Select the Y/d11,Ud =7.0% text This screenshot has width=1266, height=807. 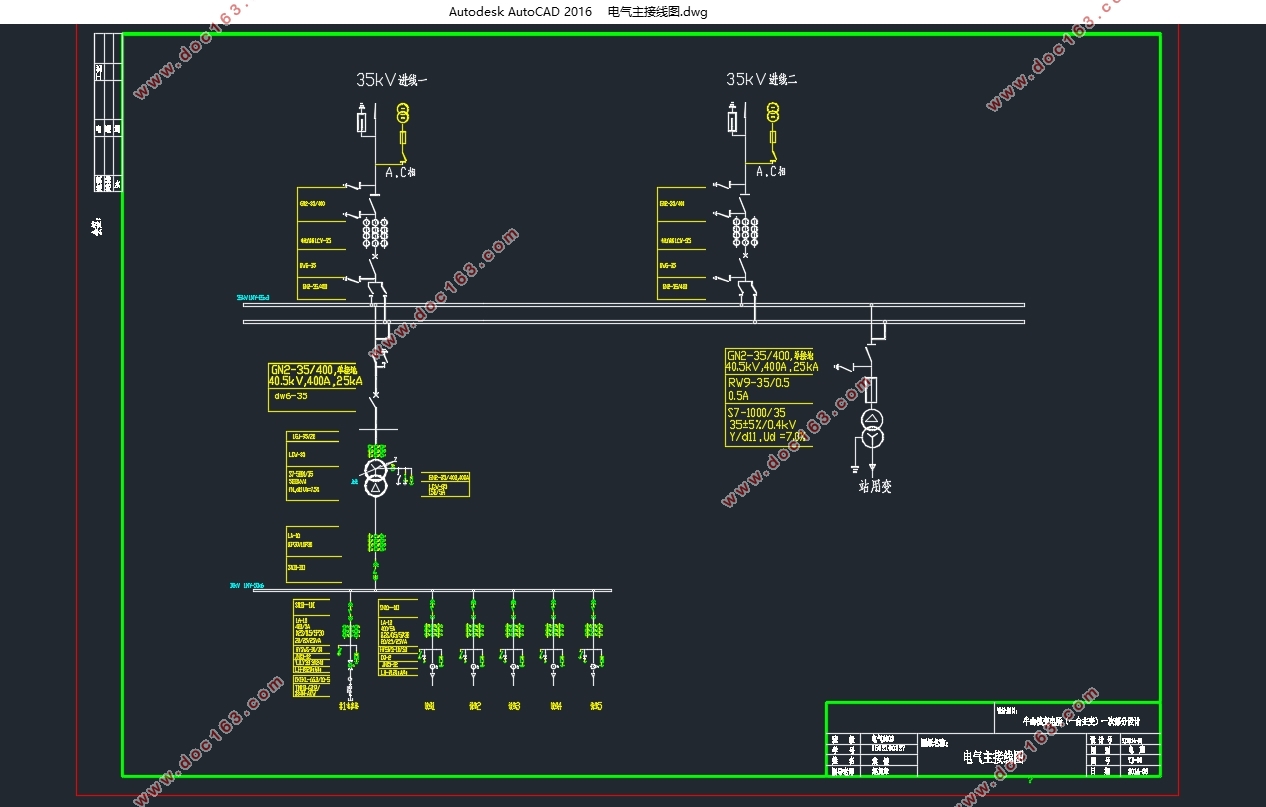click(x=768, y=437)
